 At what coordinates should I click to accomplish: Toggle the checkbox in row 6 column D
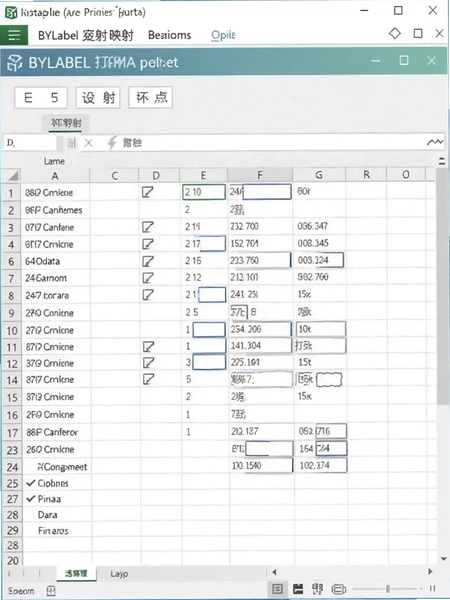[148, 261]
